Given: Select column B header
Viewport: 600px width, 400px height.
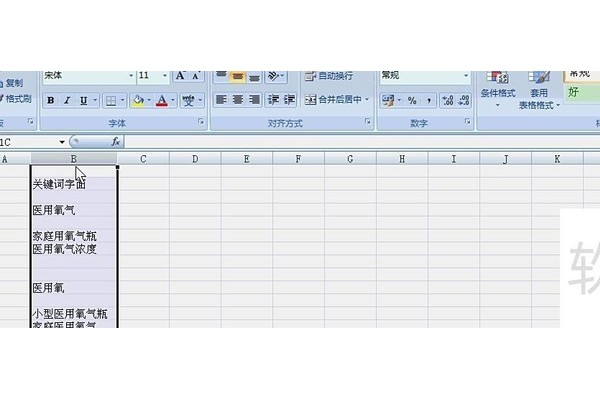Looking at the screenshot, I should (74, 159).
